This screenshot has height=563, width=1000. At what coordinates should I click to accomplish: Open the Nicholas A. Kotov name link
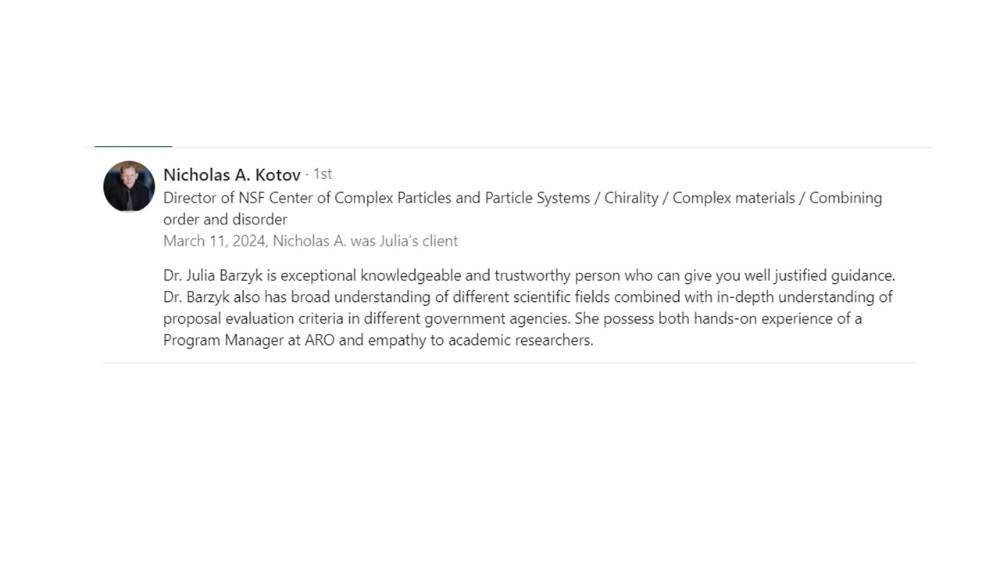pyautogui.click(x=231, y=175)
